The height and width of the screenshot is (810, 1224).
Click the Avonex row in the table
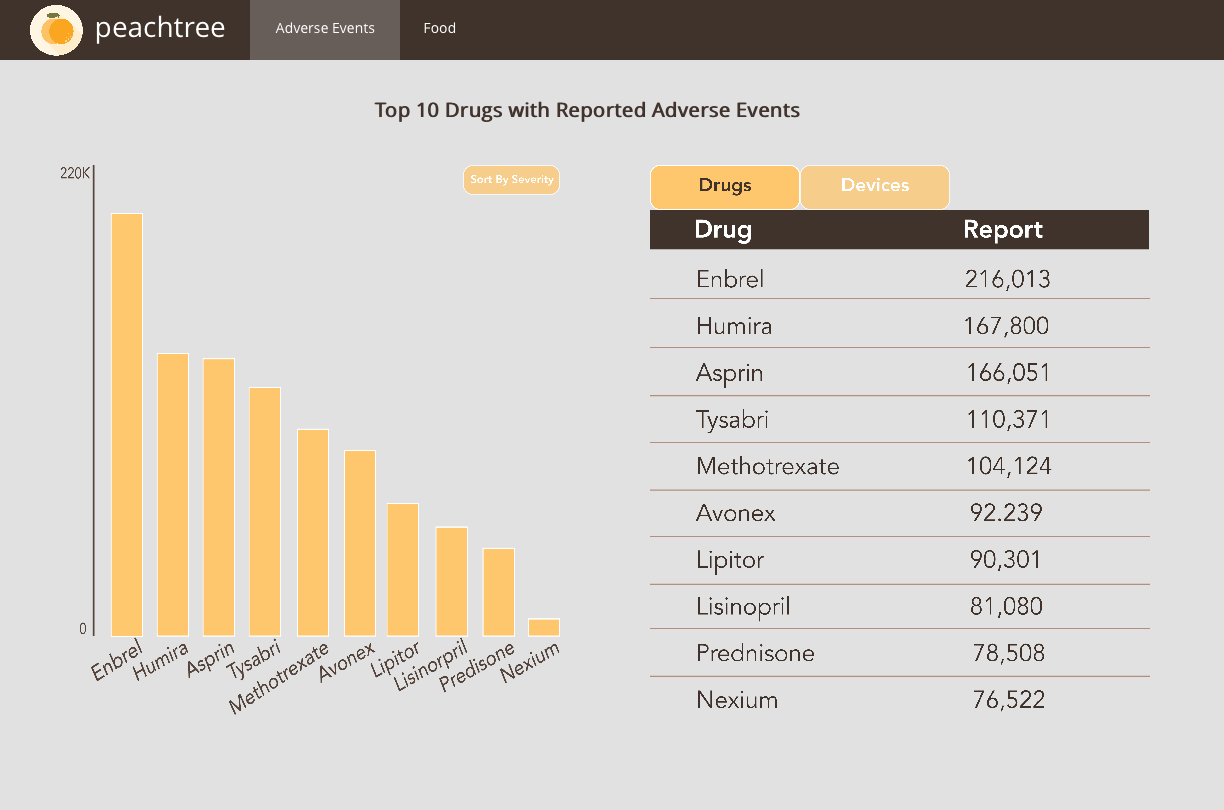900,513
